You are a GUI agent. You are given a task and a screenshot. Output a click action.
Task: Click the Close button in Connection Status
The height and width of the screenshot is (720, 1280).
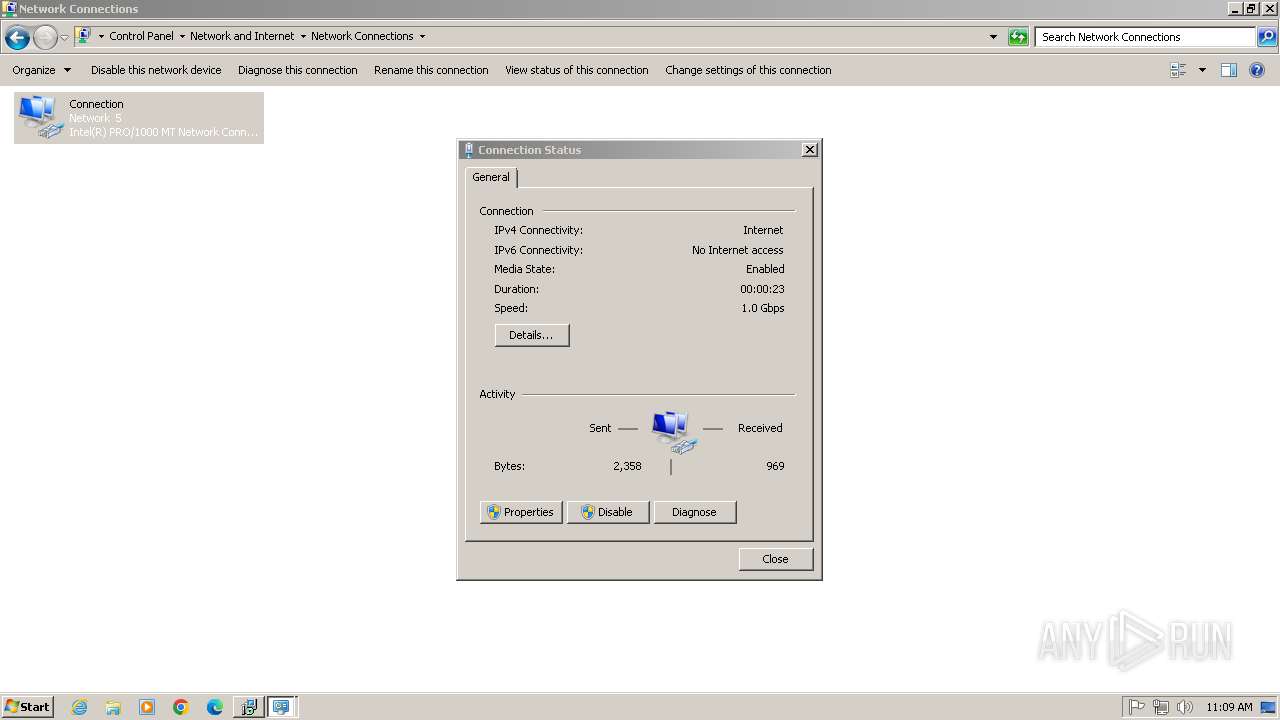776,559
